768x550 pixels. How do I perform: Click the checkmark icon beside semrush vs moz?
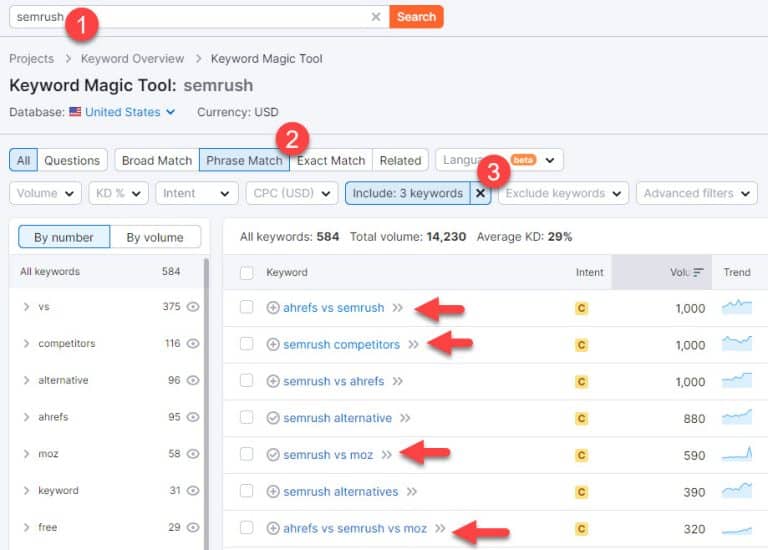coord(273,455)
